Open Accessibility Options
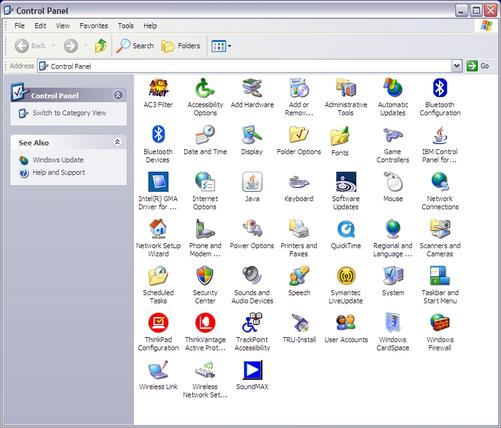This screenshot has height=428, width=501. (205, 97)
